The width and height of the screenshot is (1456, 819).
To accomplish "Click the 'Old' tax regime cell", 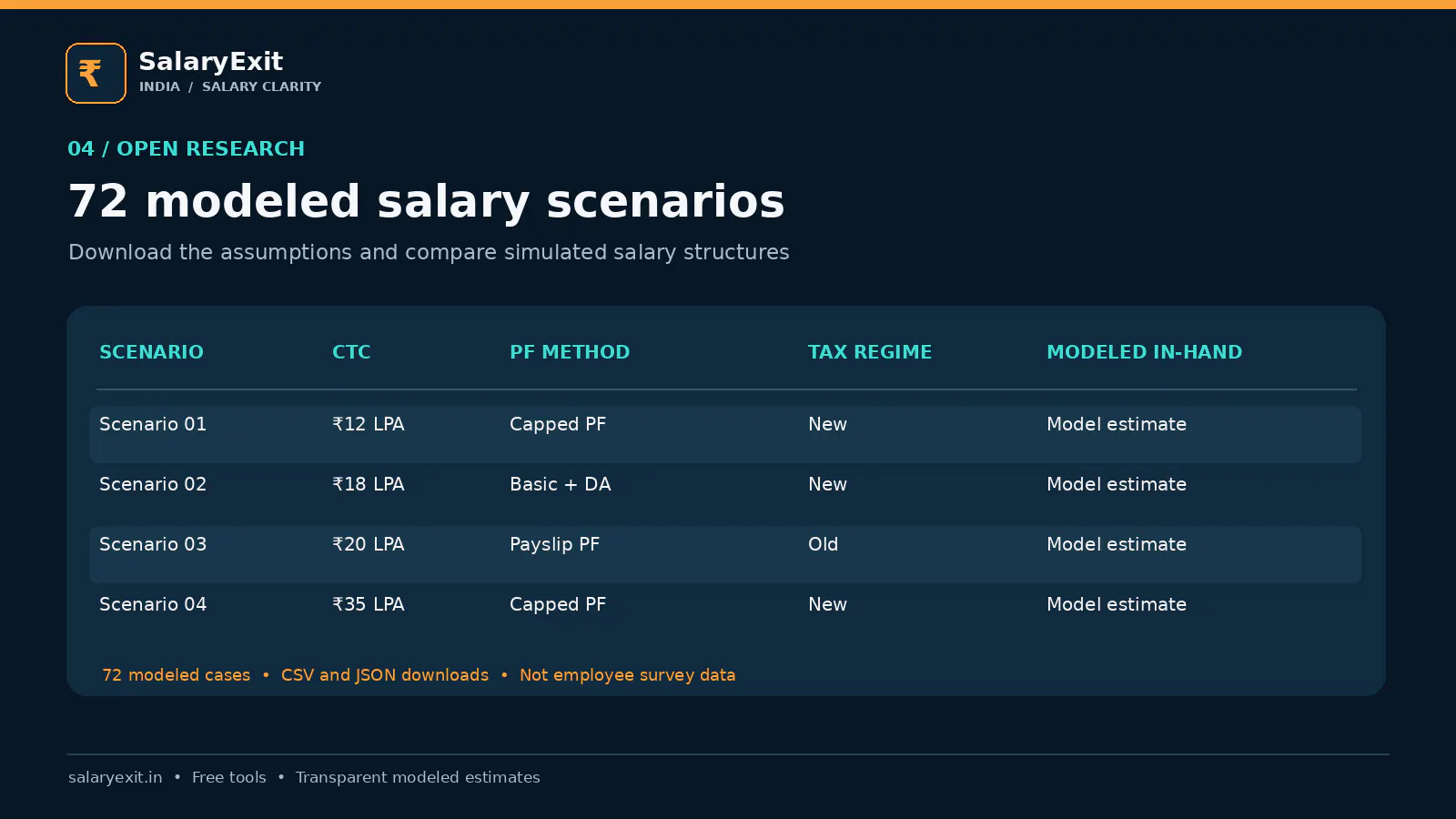I will (x=824, y=544).
